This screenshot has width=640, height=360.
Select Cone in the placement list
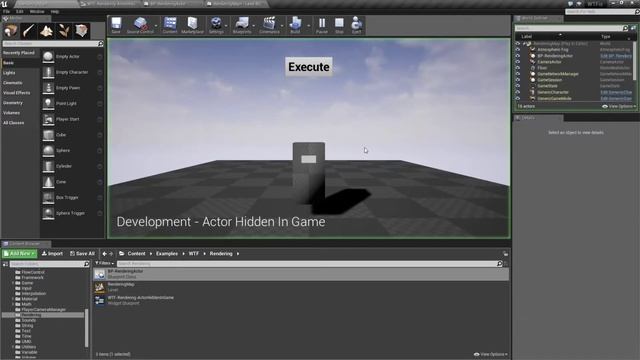click(x=72, y=182)
